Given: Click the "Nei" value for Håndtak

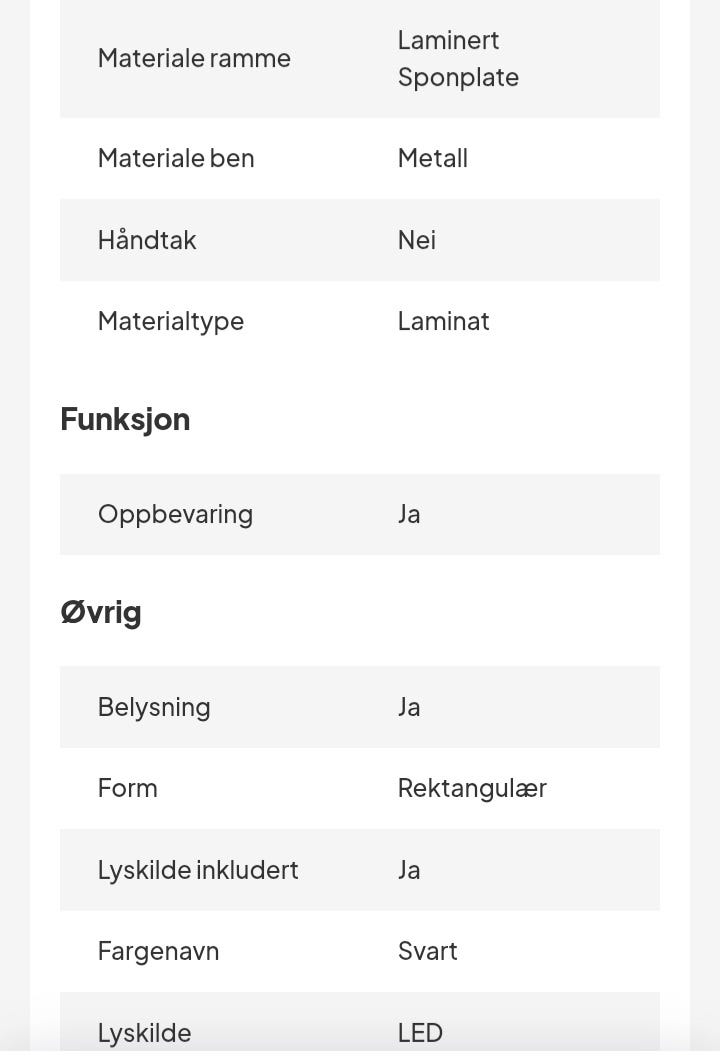Looking at the screenshot, I should [416, 240].
